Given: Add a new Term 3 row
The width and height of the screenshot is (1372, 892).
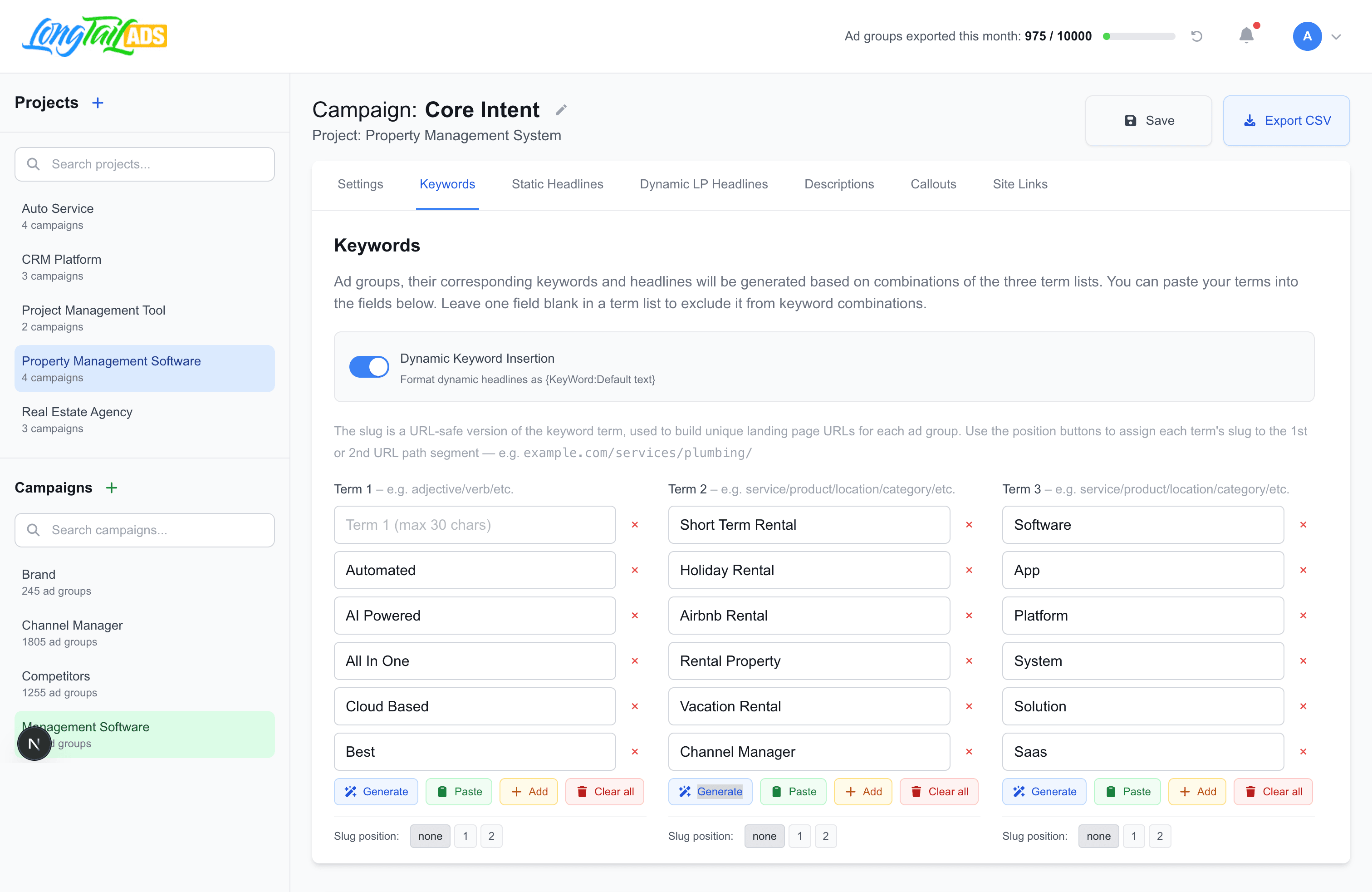Looking at the screenshot, I should point(1197,792).
